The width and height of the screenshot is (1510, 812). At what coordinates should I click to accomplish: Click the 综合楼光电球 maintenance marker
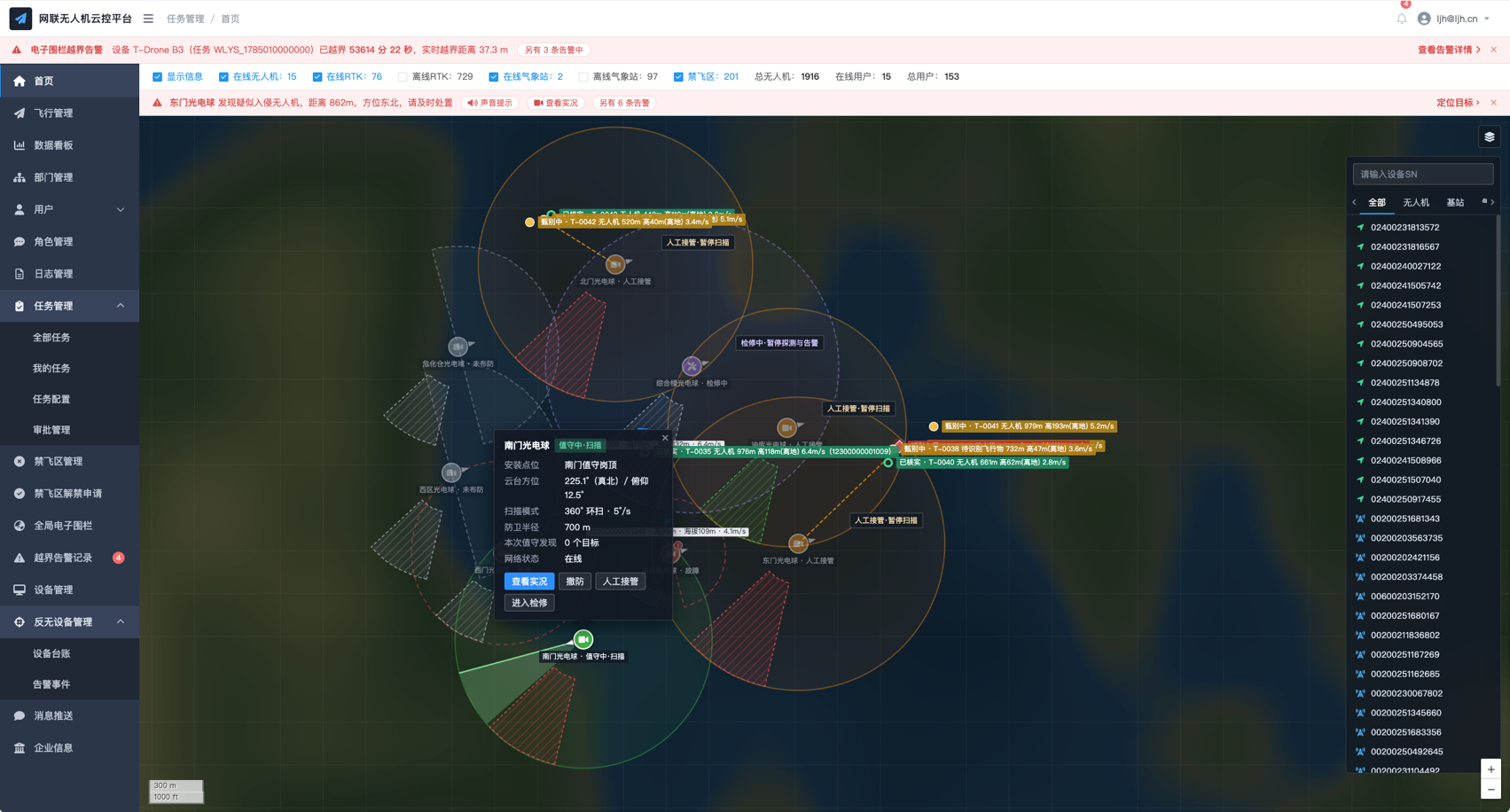[x=692, y=366]
